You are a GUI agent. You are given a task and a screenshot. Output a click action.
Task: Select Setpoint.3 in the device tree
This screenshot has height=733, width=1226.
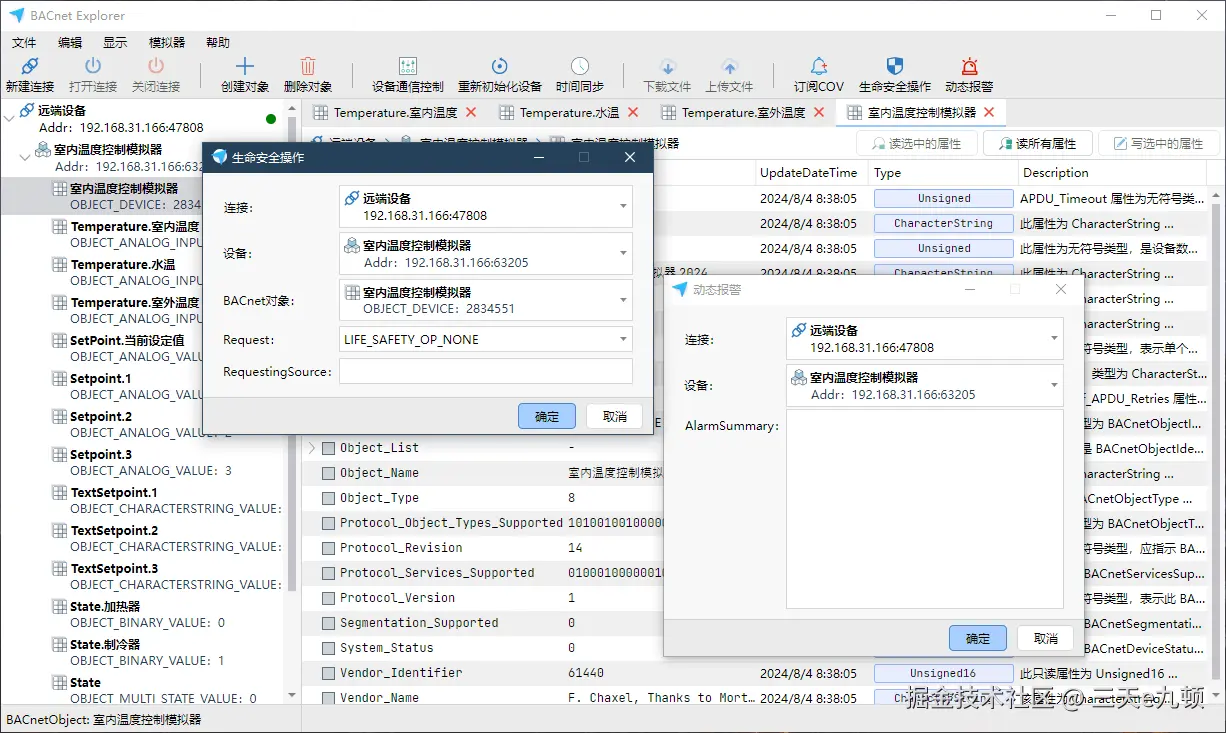point(100,454)
